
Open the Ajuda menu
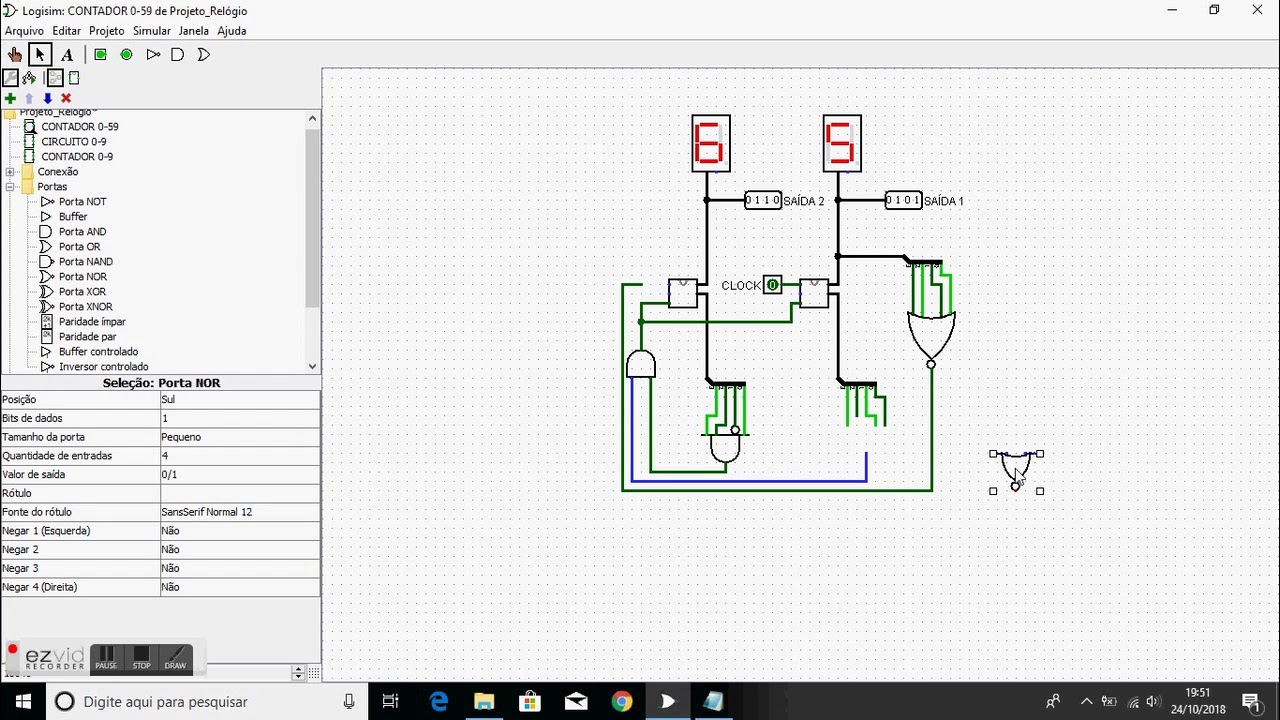coord(232,31)
